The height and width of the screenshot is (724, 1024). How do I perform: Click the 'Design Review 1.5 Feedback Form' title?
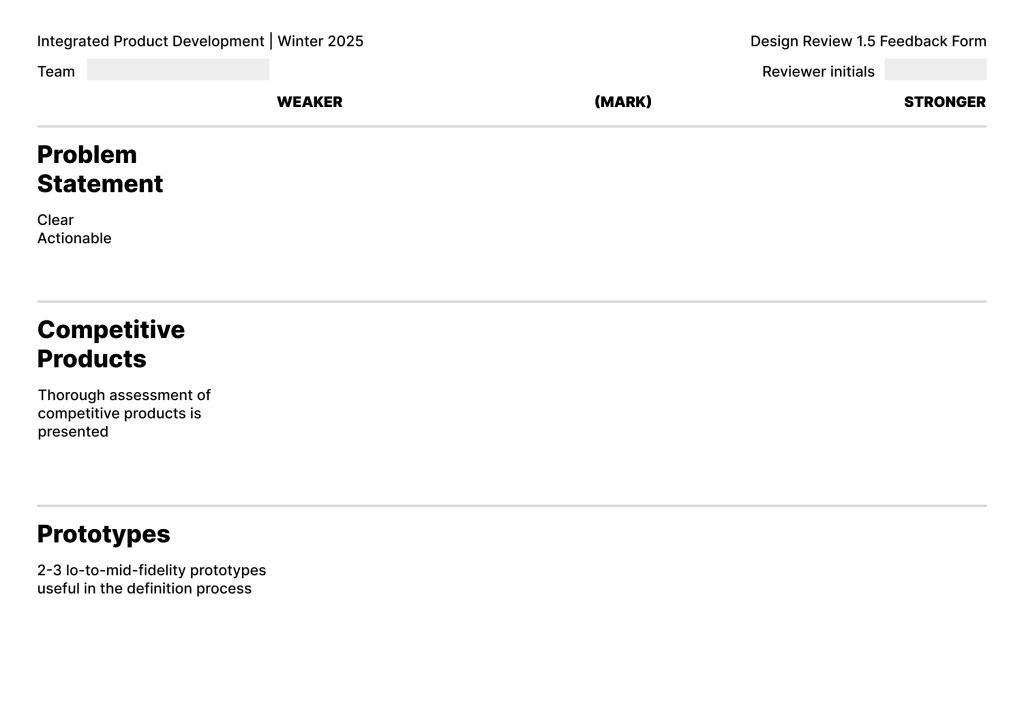coord(868,42)
